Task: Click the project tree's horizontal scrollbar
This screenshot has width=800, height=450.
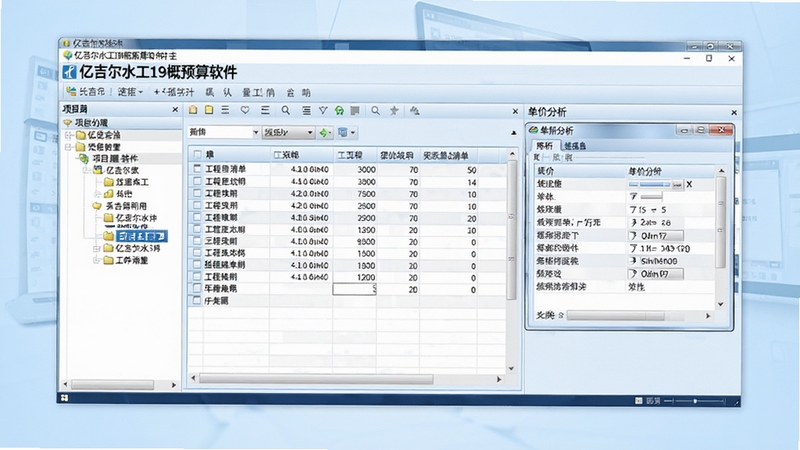Action: [x=113, y=384]
